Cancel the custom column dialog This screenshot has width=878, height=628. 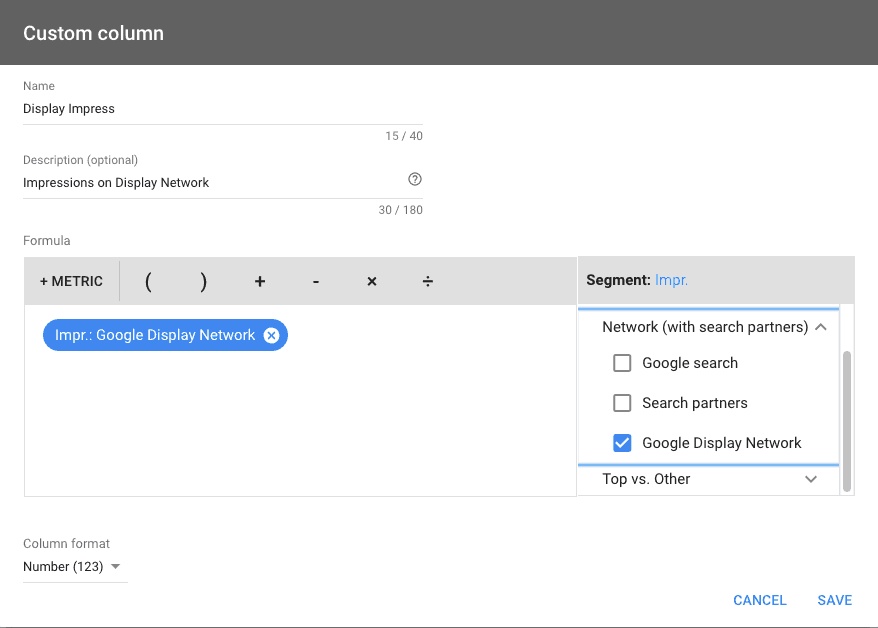click(760, 600)
